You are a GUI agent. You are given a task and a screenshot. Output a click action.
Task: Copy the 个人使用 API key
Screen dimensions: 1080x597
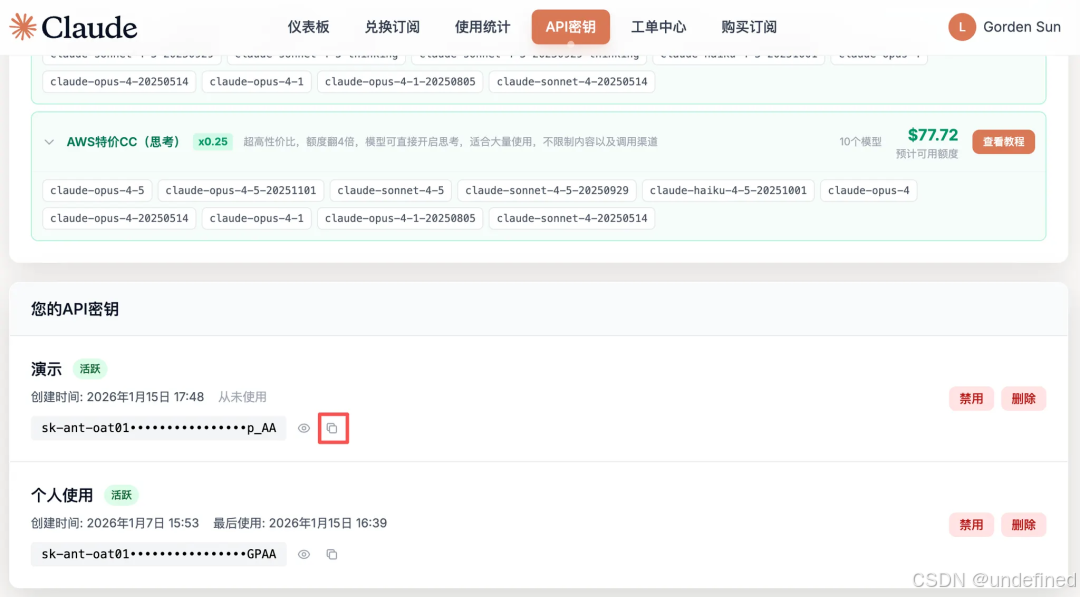(332, 554)
